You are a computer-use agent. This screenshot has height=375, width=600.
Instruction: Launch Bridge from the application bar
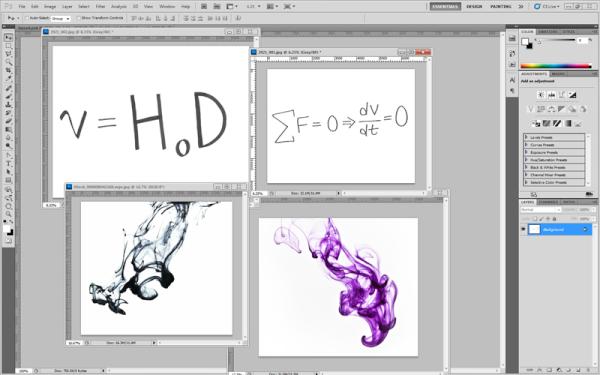(x=204, y=7)
